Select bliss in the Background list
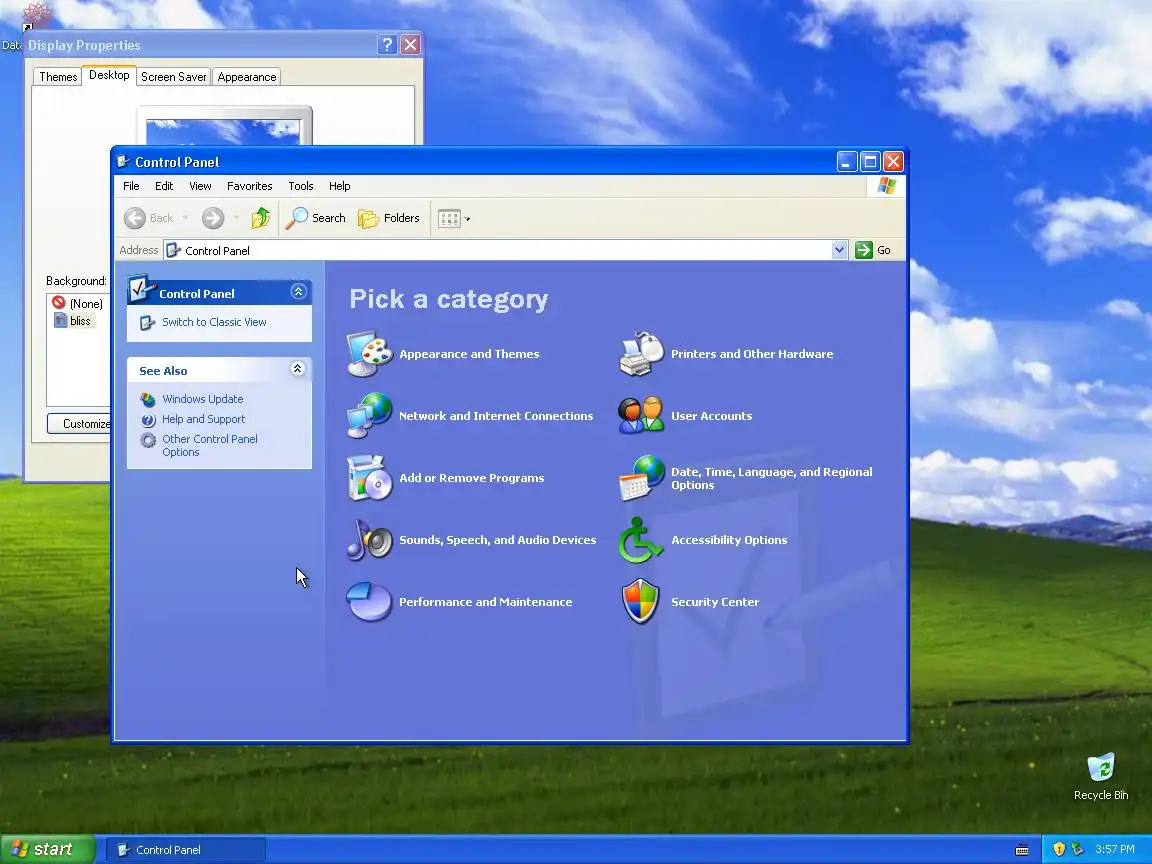 72,321
